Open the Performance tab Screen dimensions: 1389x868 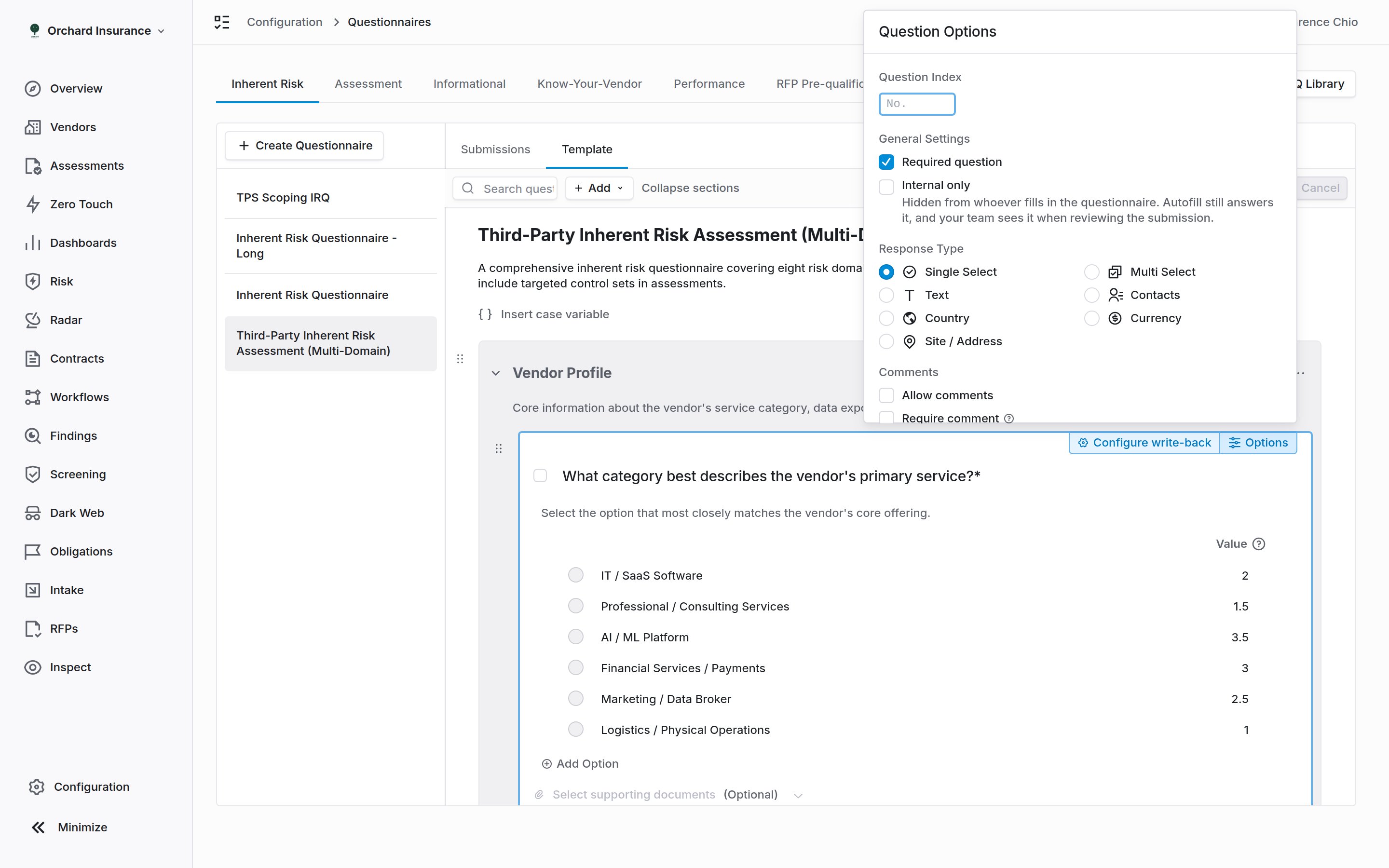pos(709,84)
